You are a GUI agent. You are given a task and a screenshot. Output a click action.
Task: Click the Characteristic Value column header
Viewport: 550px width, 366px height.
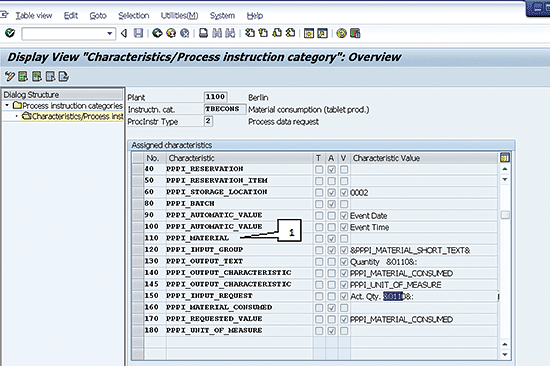(424, 158)
